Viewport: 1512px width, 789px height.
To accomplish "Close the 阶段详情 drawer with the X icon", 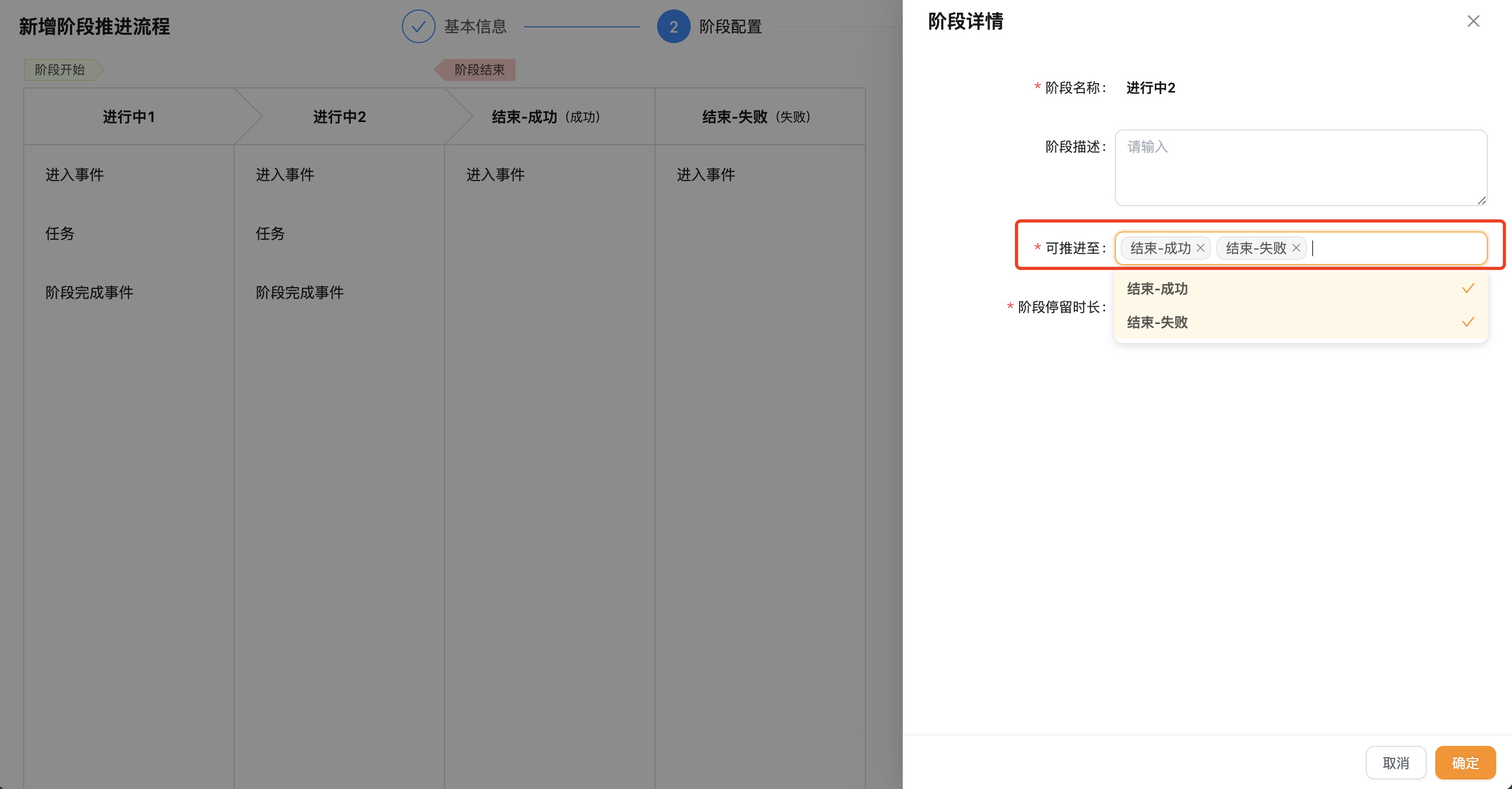I will [1473, 22].
